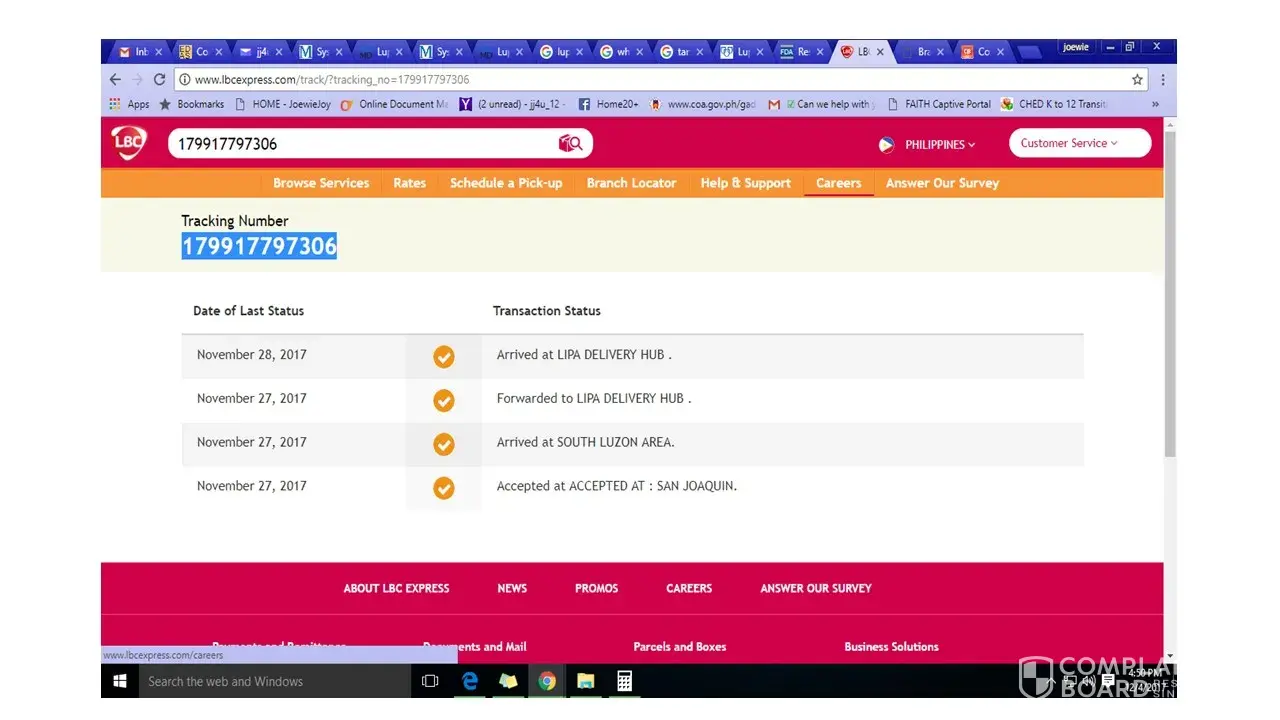The height and width of the screenshot is (720, 1280).
Task: Select Schedule a Pick-up in the navigation bar
Action: pyautogui.click(x=505, y=183)
